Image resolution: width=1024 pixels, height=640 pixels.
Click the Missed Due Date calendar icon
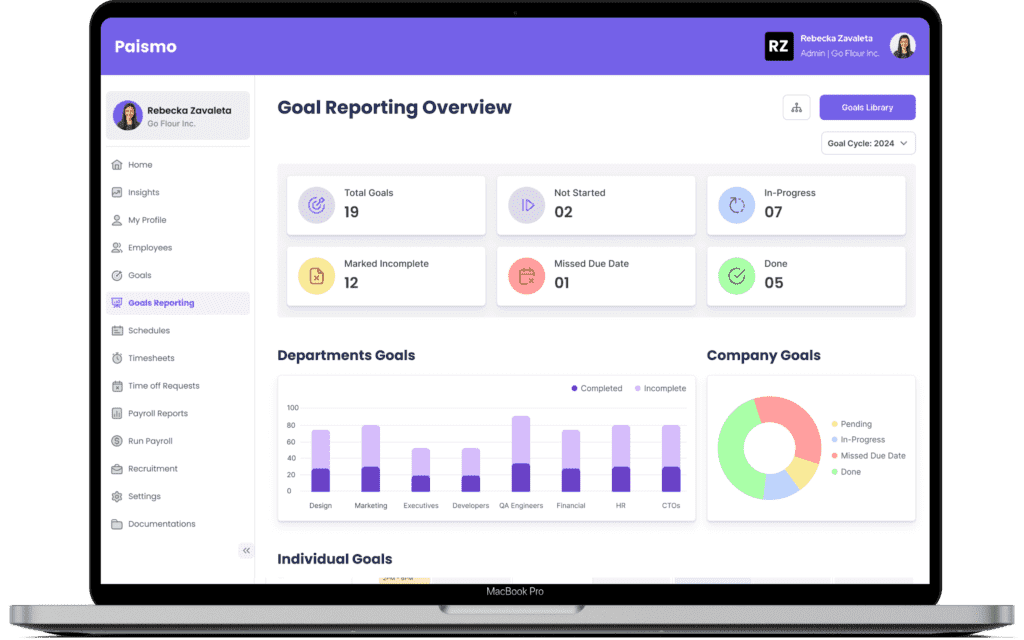527,276
